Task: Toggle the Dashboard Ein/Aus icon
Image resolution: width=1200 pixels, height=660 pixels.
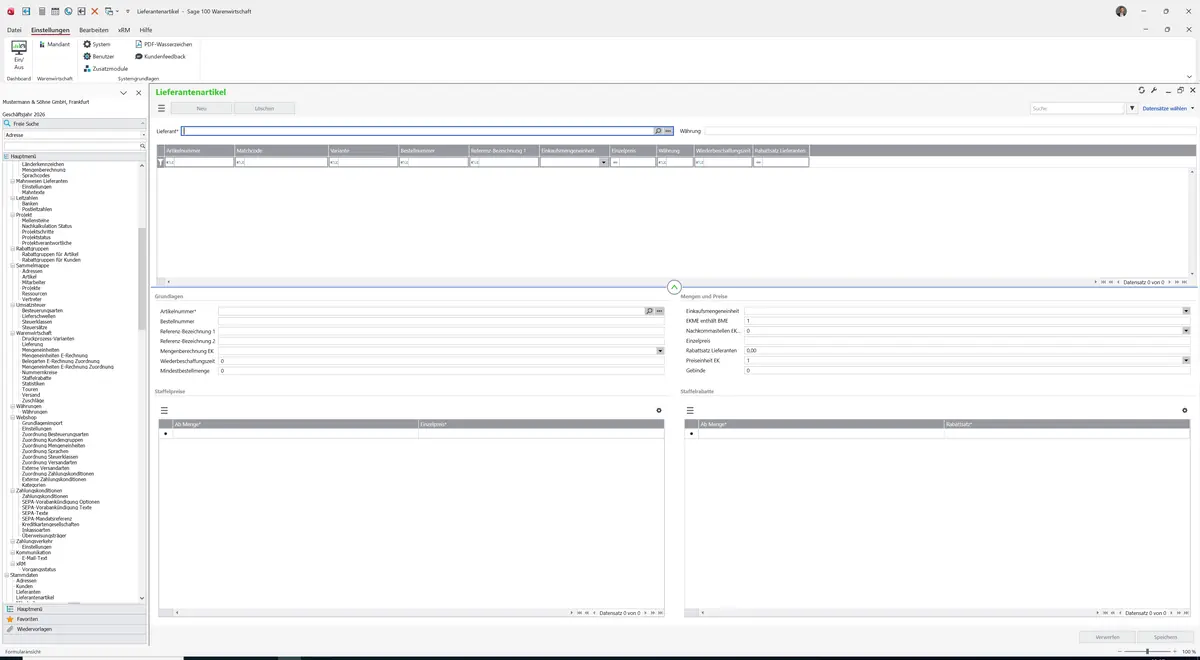Action: (19, 55)
